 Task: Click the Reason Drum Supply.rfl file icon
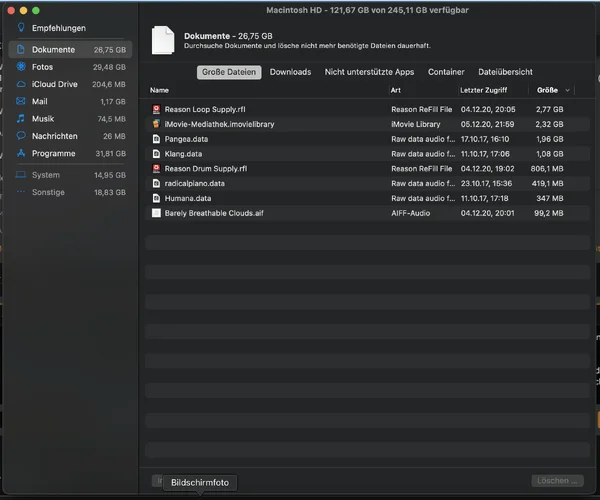(x=156, y=169)
